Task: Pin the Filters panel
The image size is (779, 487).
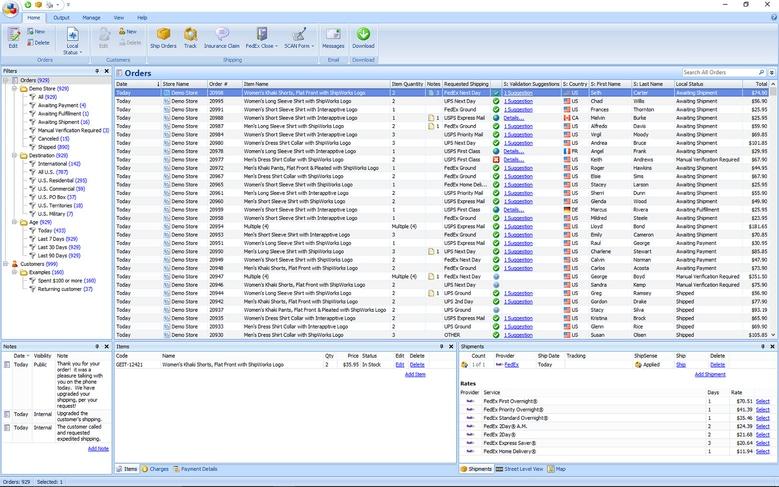Action: 97,71
